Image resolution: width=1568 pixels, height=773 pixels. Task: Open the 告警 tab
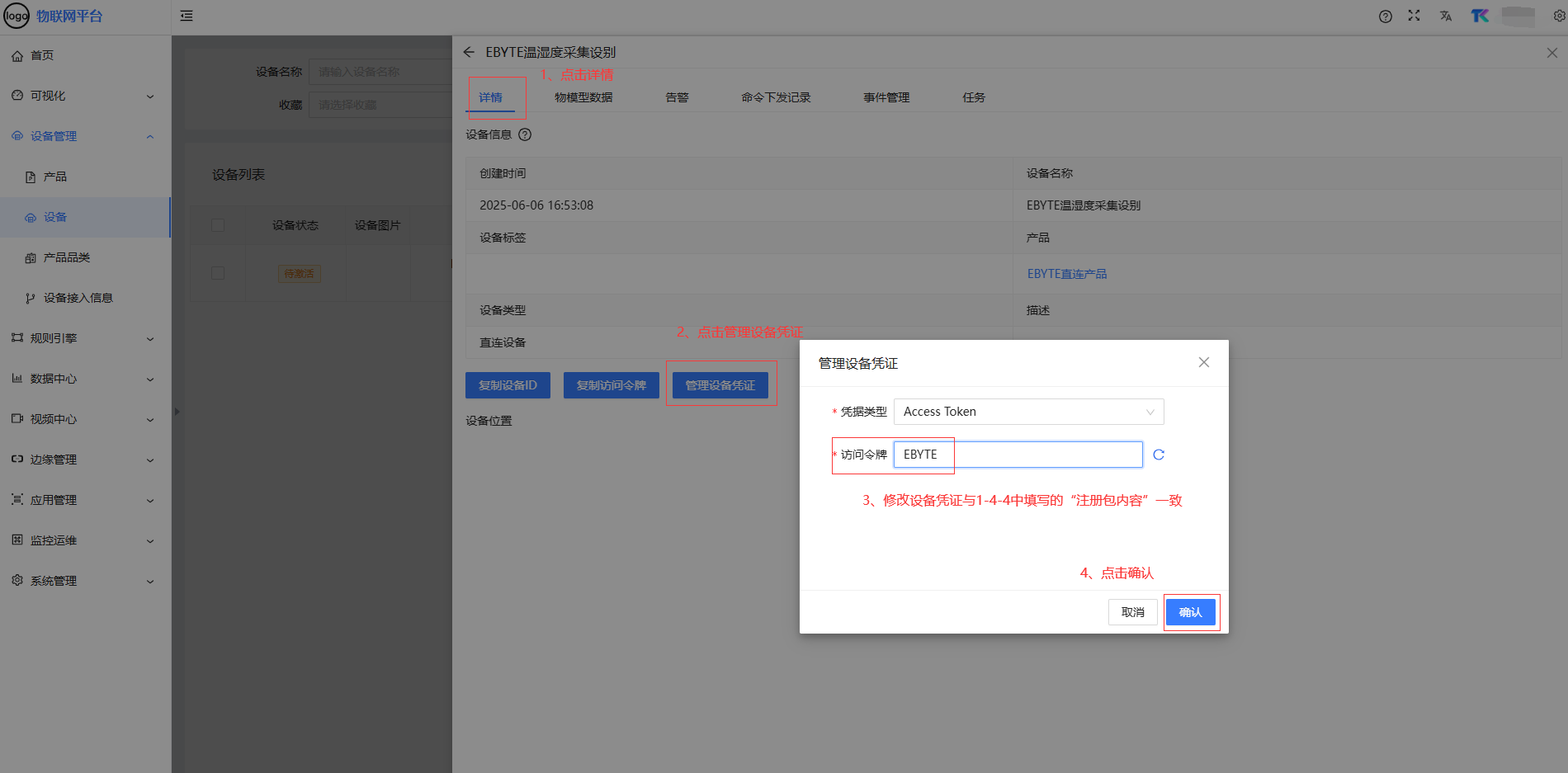pos(677,97)
